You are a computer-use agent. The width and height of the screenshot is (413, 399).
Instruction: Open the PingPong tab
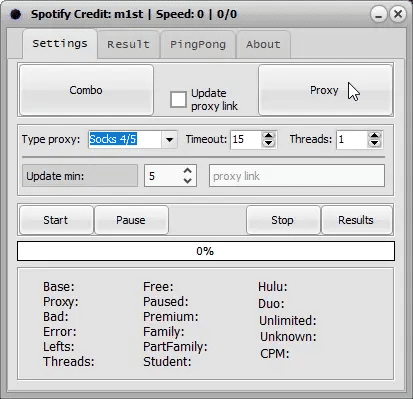[198, 44]
